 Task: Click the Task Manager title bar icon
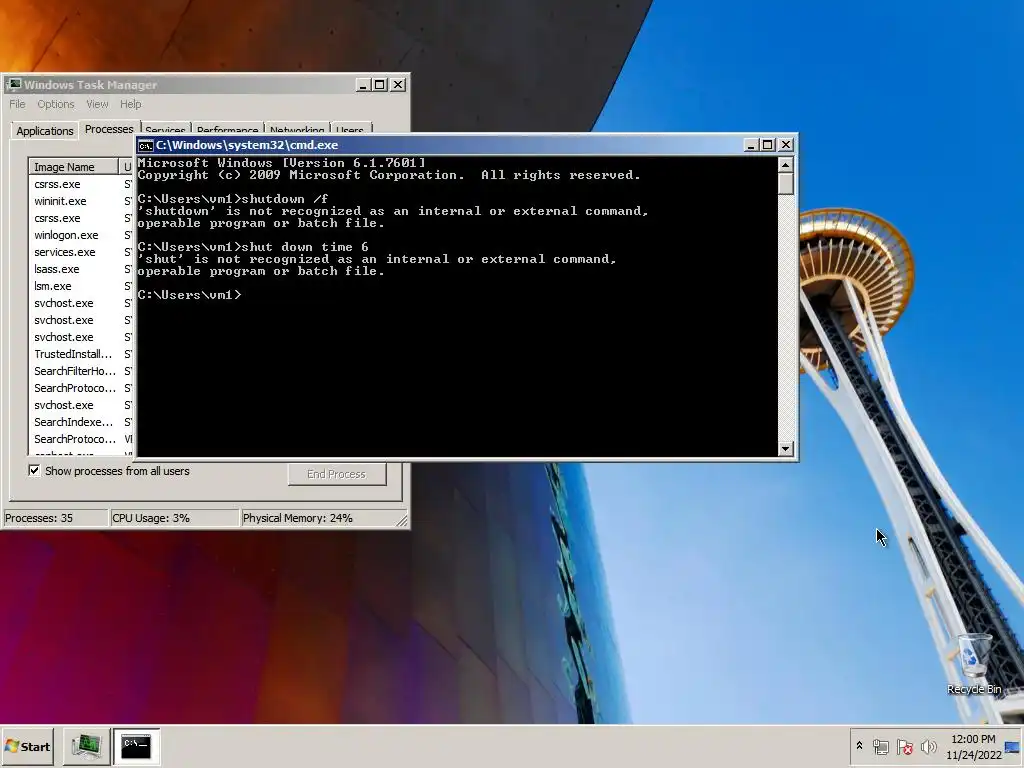tap(14, 84)
